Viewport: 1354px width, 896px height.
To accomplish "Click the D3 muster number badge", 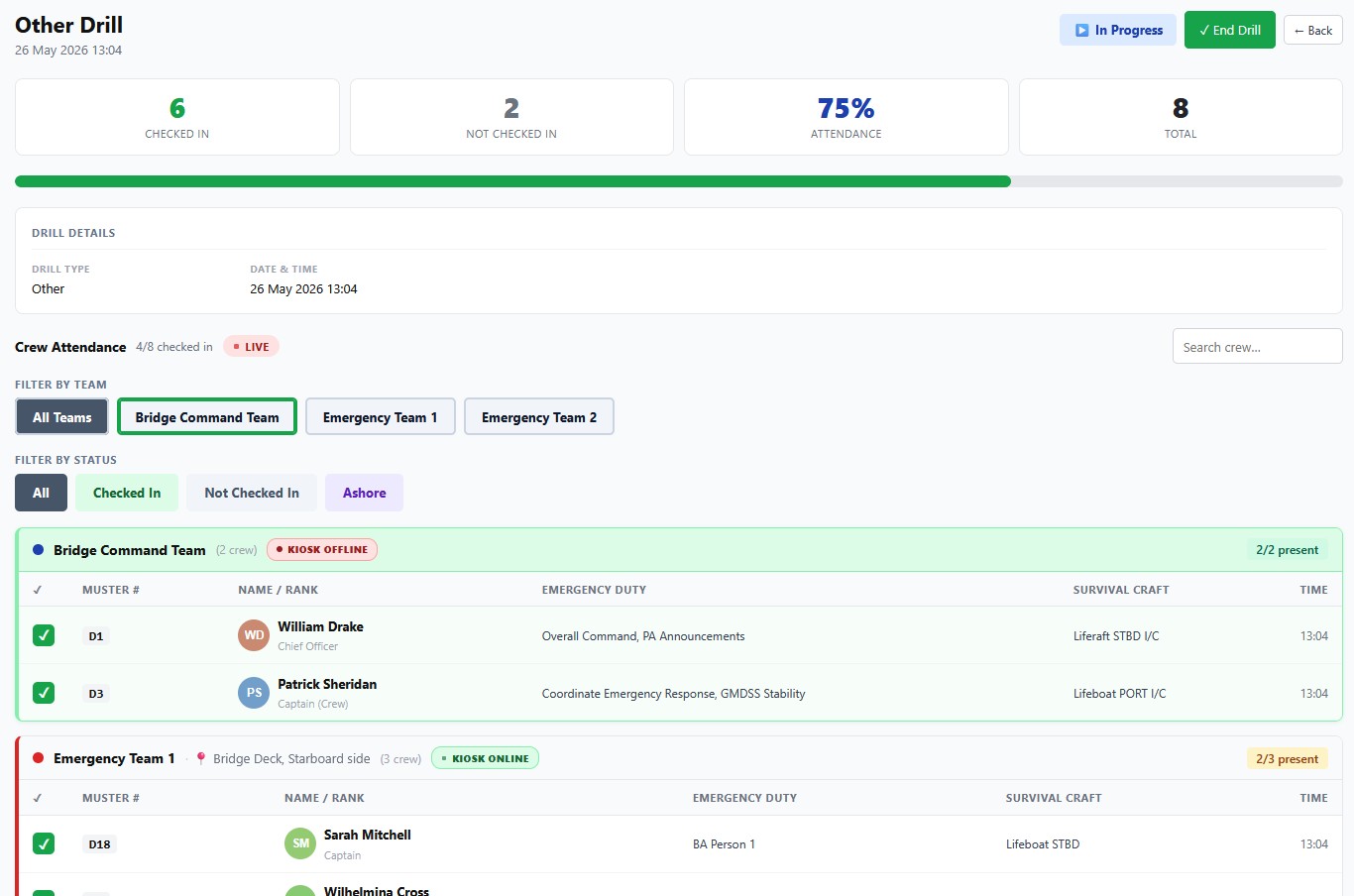I will pos(96,694).
